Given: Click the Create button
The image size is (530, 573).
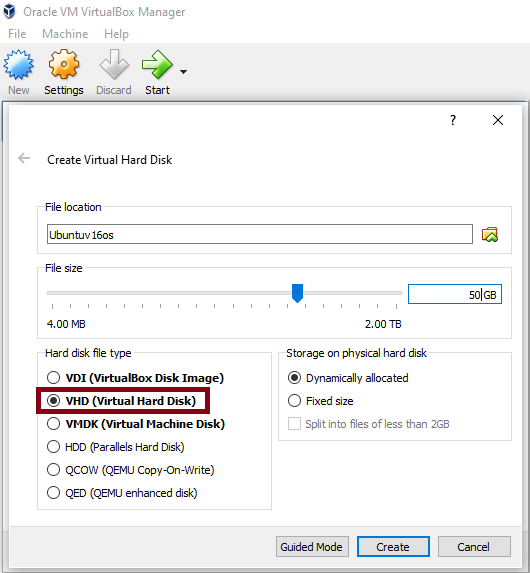Looking at the screenshot, I should [393, 547].
